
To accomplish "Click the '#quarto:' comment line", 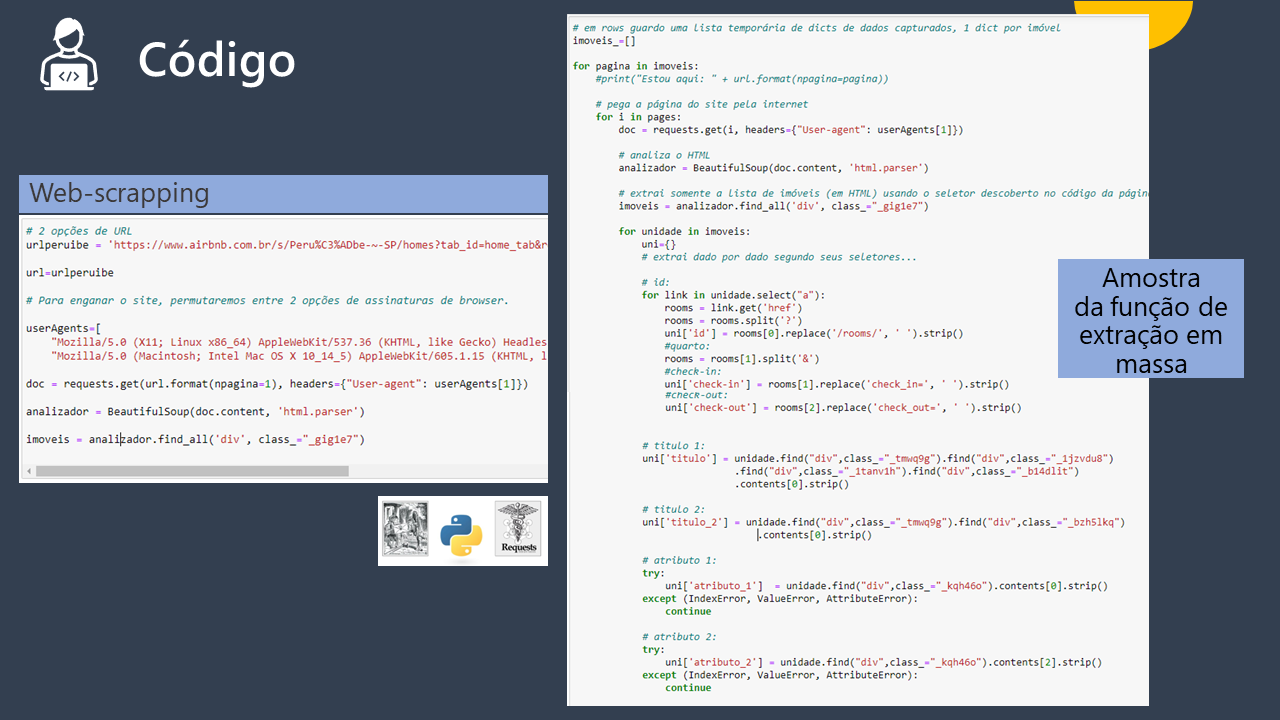I will coord(688,346).
